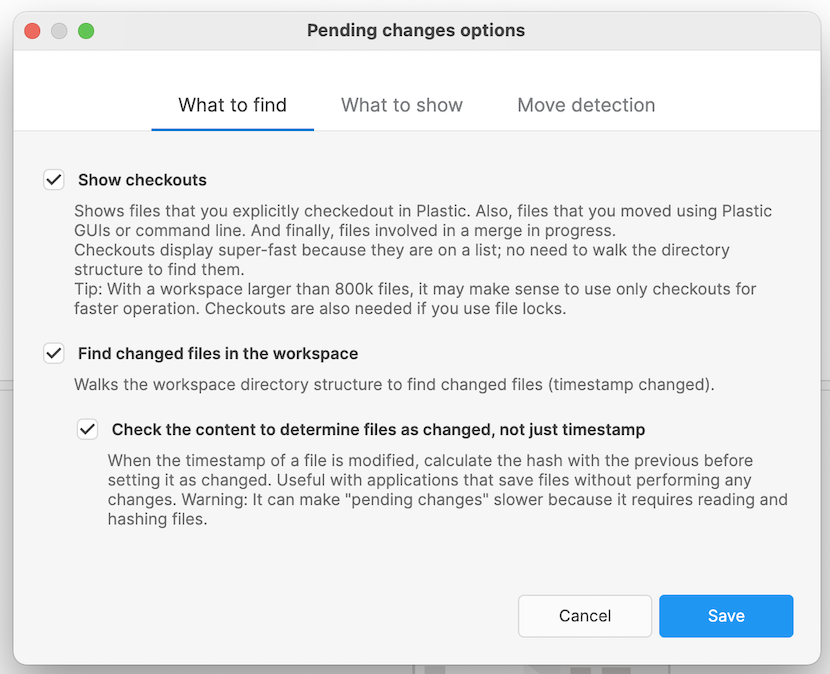The image size is (830, 674).
Task: Close the dialog with the red button
Action: (32, 31)
